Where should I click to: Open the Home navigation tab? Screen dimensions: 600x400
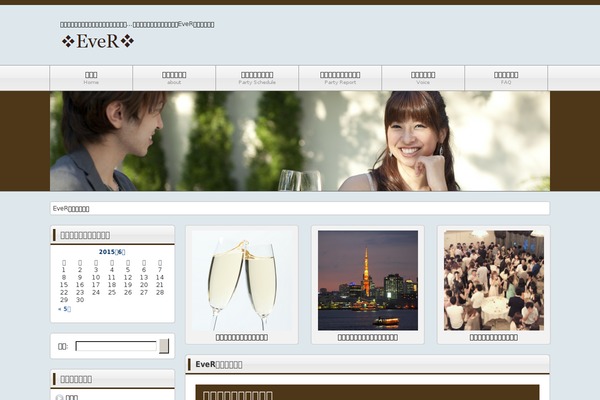(91, 78)
